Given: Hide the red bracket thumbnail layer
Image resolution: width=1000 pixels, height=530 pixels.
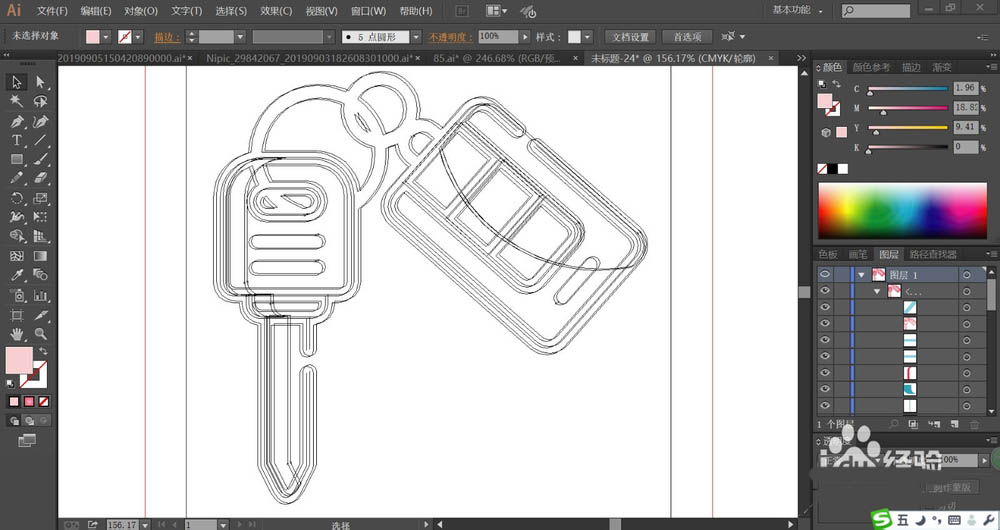Looking at the screenshot, I should [x=825, y=372].
